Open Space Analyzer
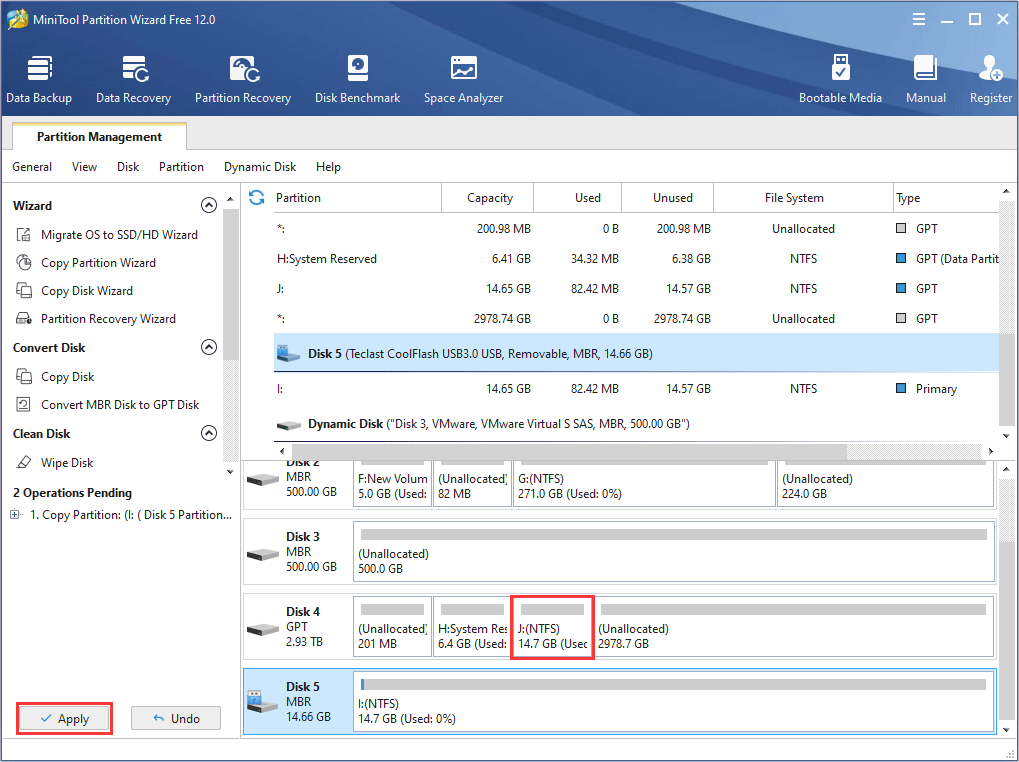 [463, 79]
